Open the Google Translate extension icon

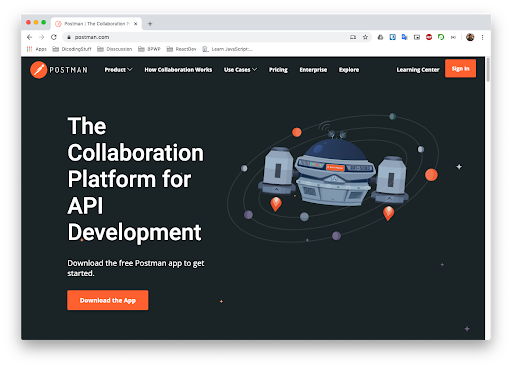(x=405, y=37)
